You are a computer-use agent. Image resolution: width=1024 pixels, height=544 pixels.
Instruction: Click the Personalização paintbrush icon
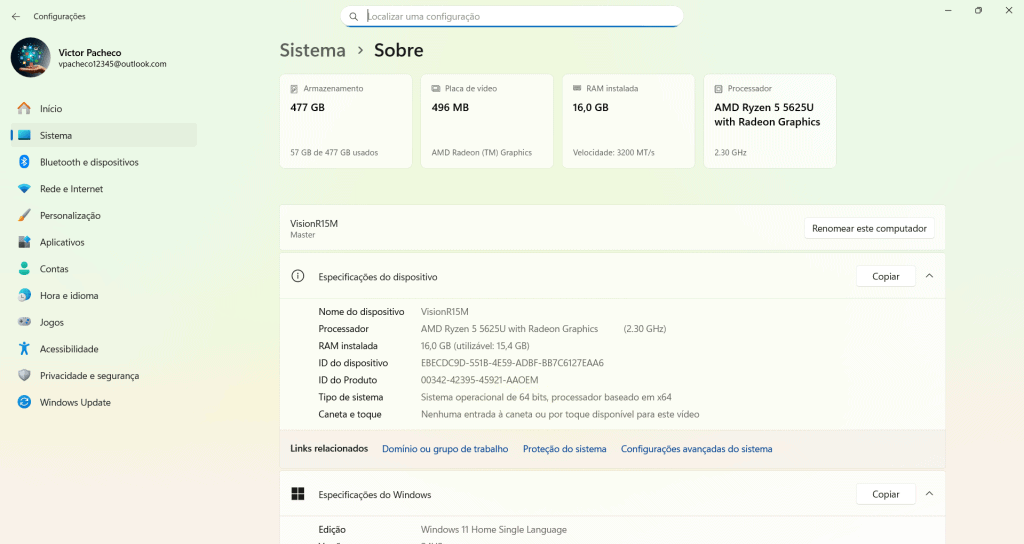pos(24,216)
